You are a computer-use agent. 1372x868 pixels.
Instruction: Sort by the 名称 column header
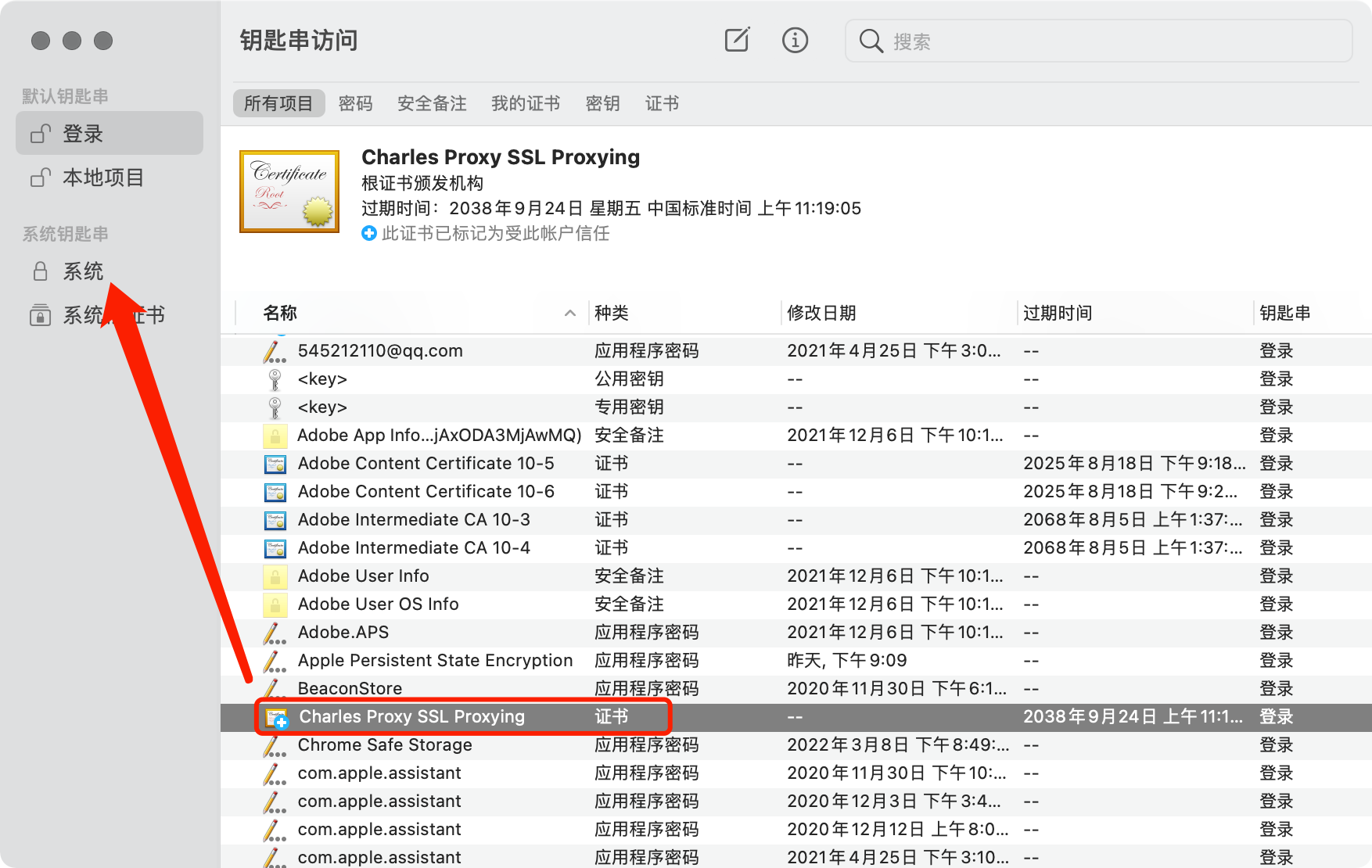coord(280,313)
